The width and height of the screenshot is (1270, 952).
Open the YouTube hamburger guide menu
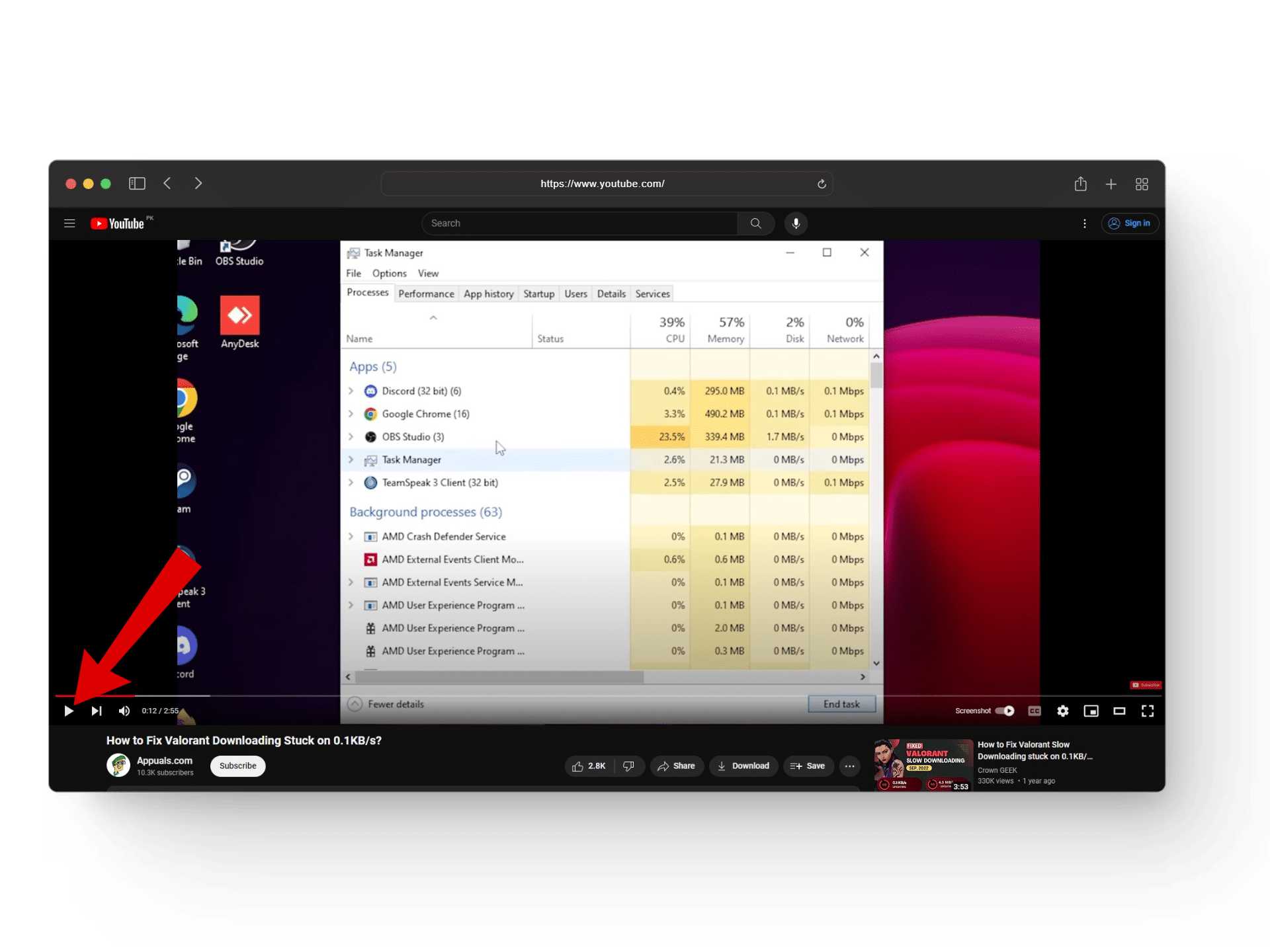pyautogui.click(x=69, y=223)
